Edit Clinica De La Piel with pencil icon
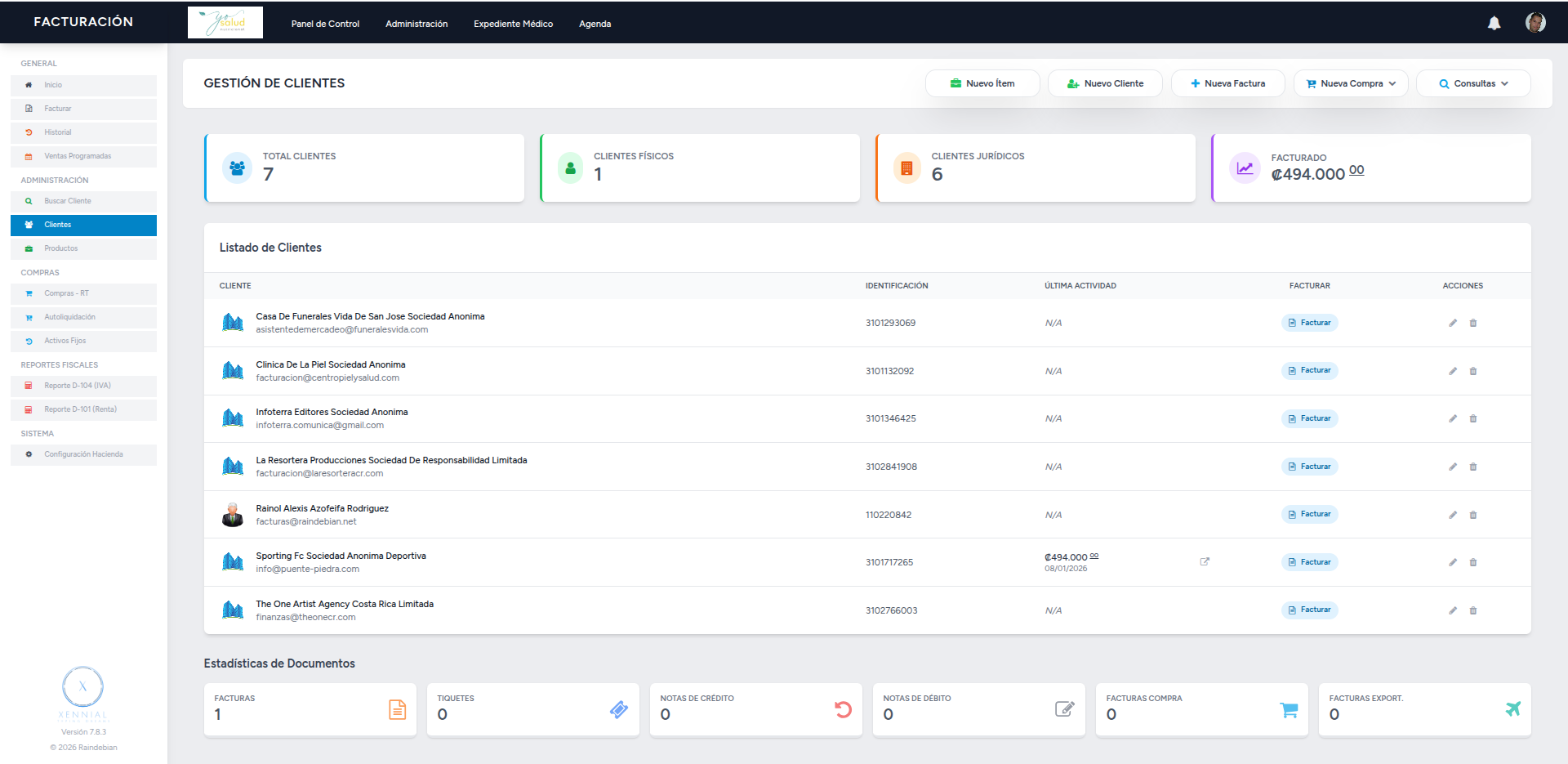Screen dimensions: 1568x764 coord(1453,370)
